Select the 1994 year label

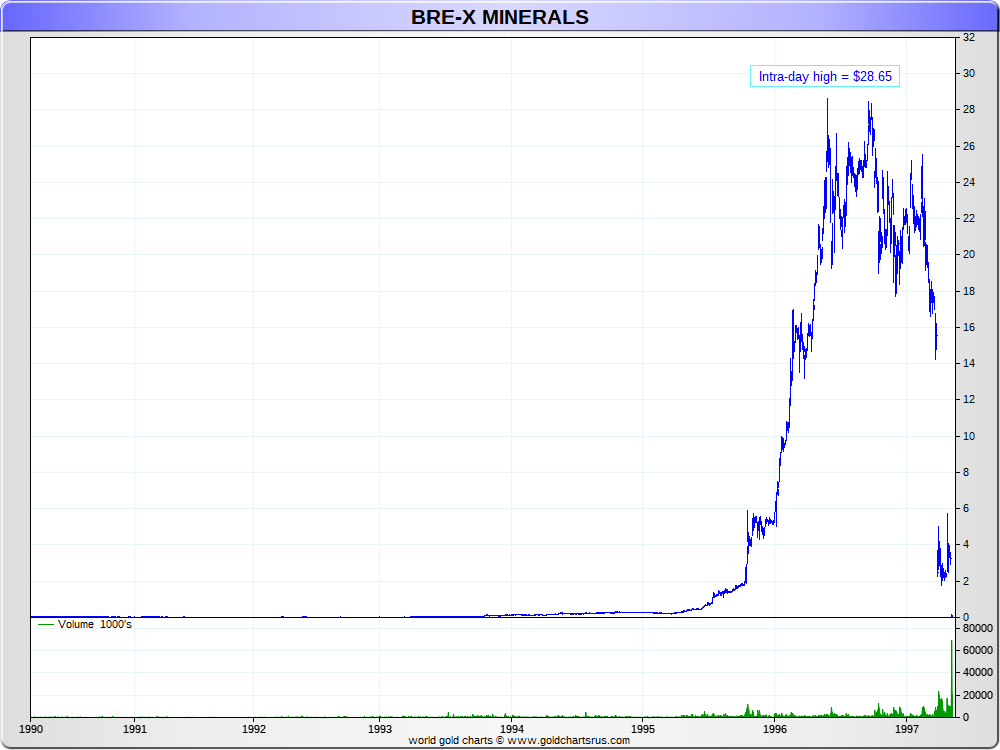pyautogui.click(x=511, y=729)
